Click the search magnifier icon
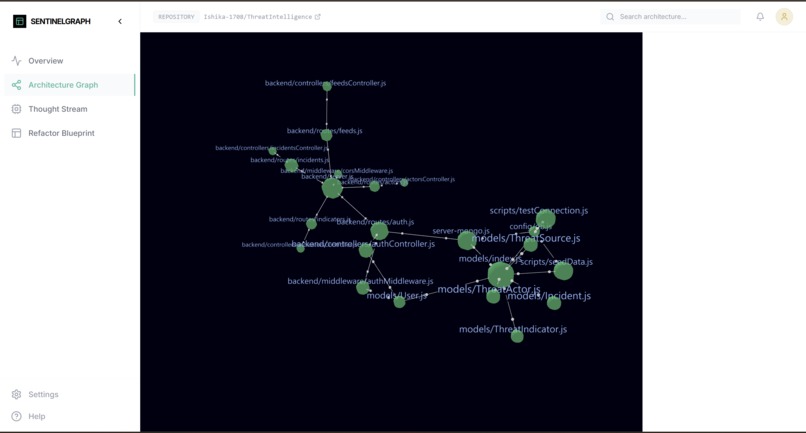 (x=610, y=17)
